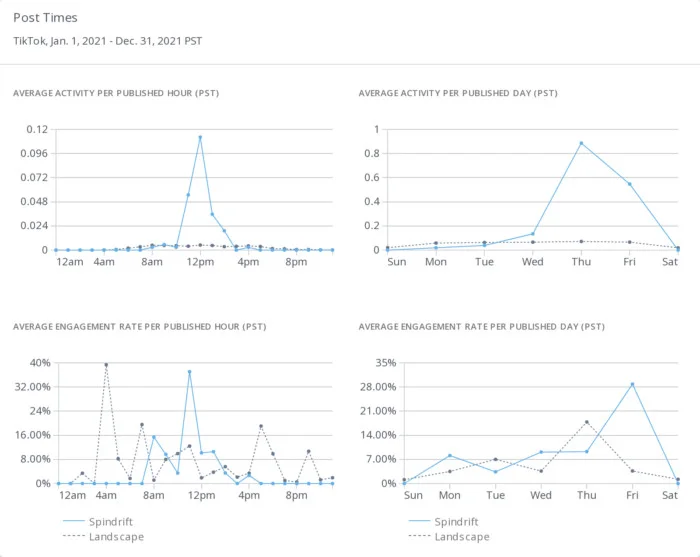Image resolution: width=700 pixels, height=557 pixels.
Task: Click Friday Spindrift peak in daily engagement chart
Action: pos(632,384)
